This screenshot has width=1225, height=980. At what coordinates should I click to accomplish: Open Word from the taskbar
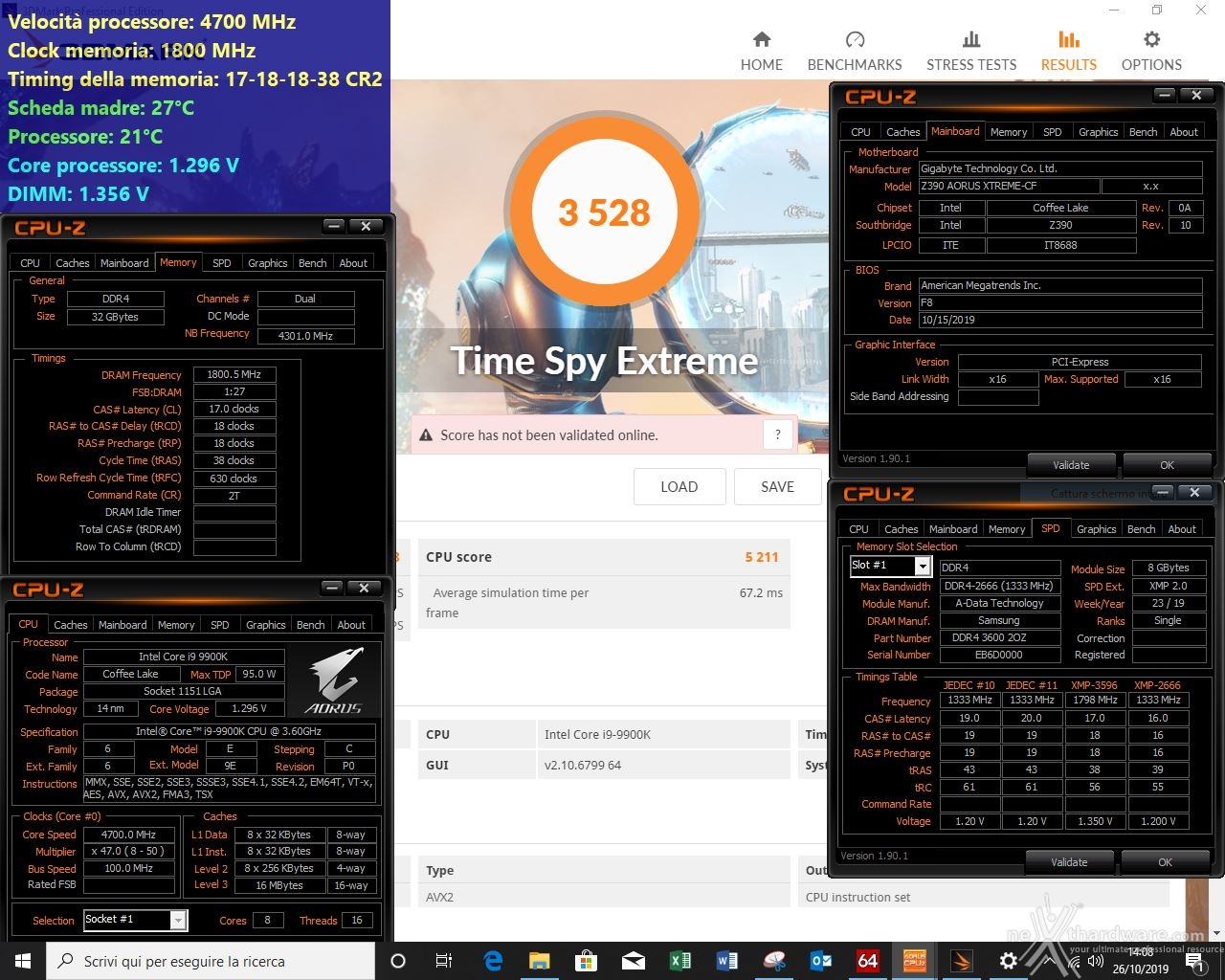pos(727,961)
